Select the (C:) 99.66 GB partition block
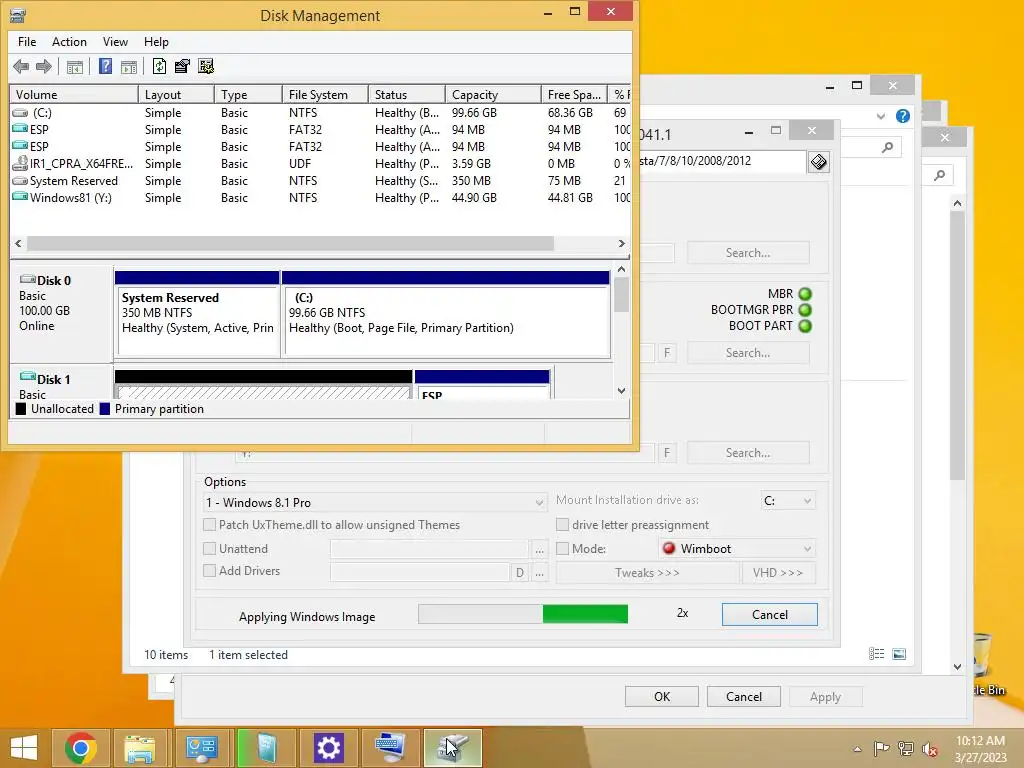This screenshot has width=1024, height=768. 446,314
